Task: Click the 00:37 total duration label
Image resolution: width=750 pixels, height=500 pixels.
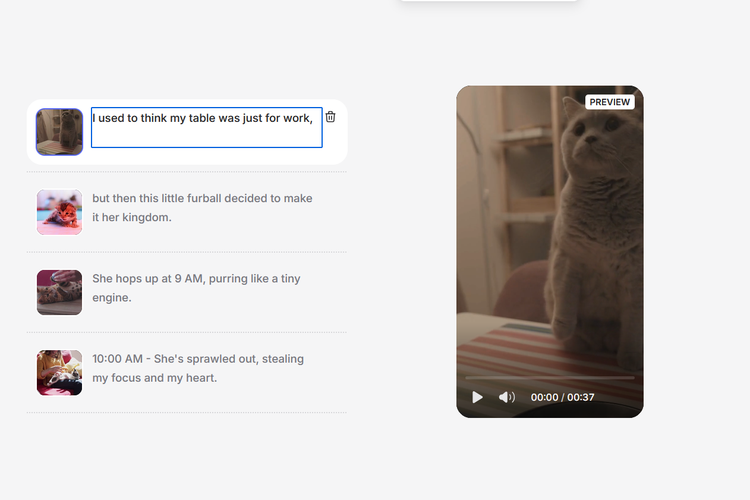Action: pyautogui.click(x=581, y=398)
